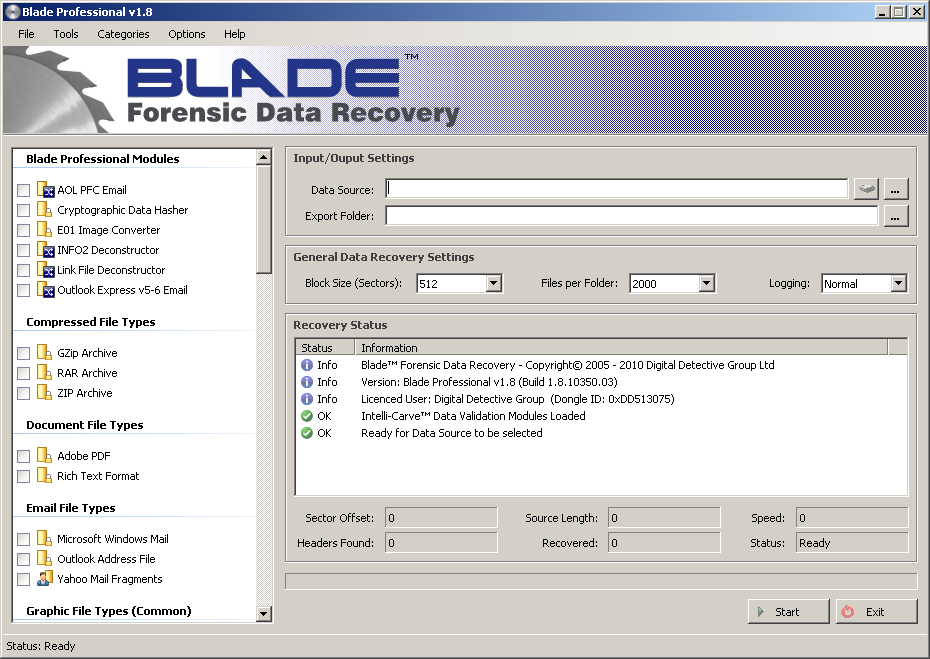The height and width of the screenshot is (659, 930).
Task: Click the Start button
Action: tap(788, 612)
